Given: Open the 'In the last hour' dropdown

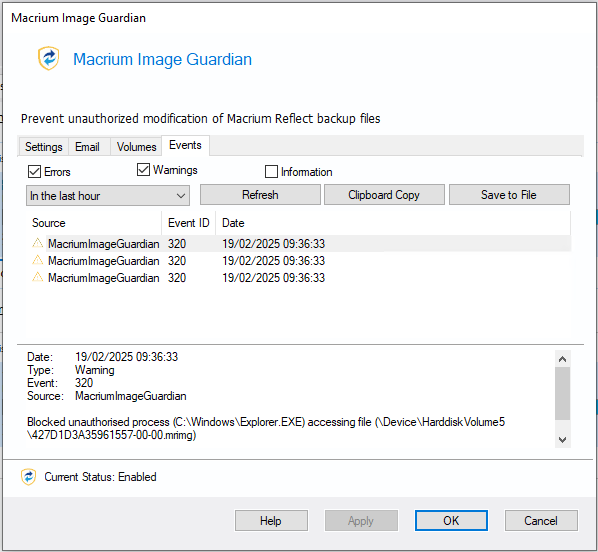Looking at the screenshot, I should 108,196.
